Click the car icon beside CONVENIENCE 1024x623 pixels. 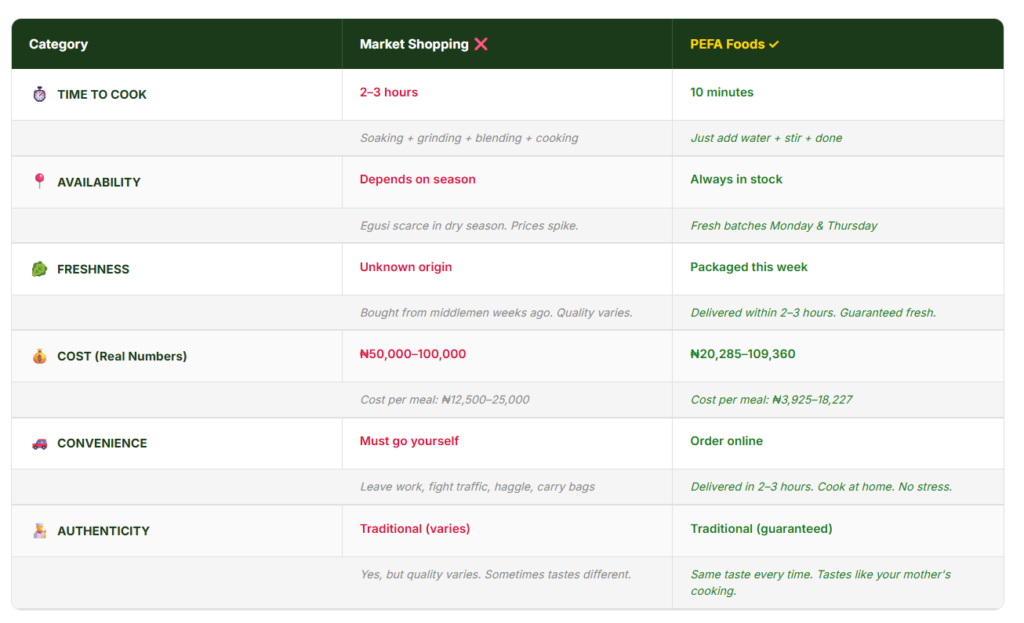[x=40, y=443]
